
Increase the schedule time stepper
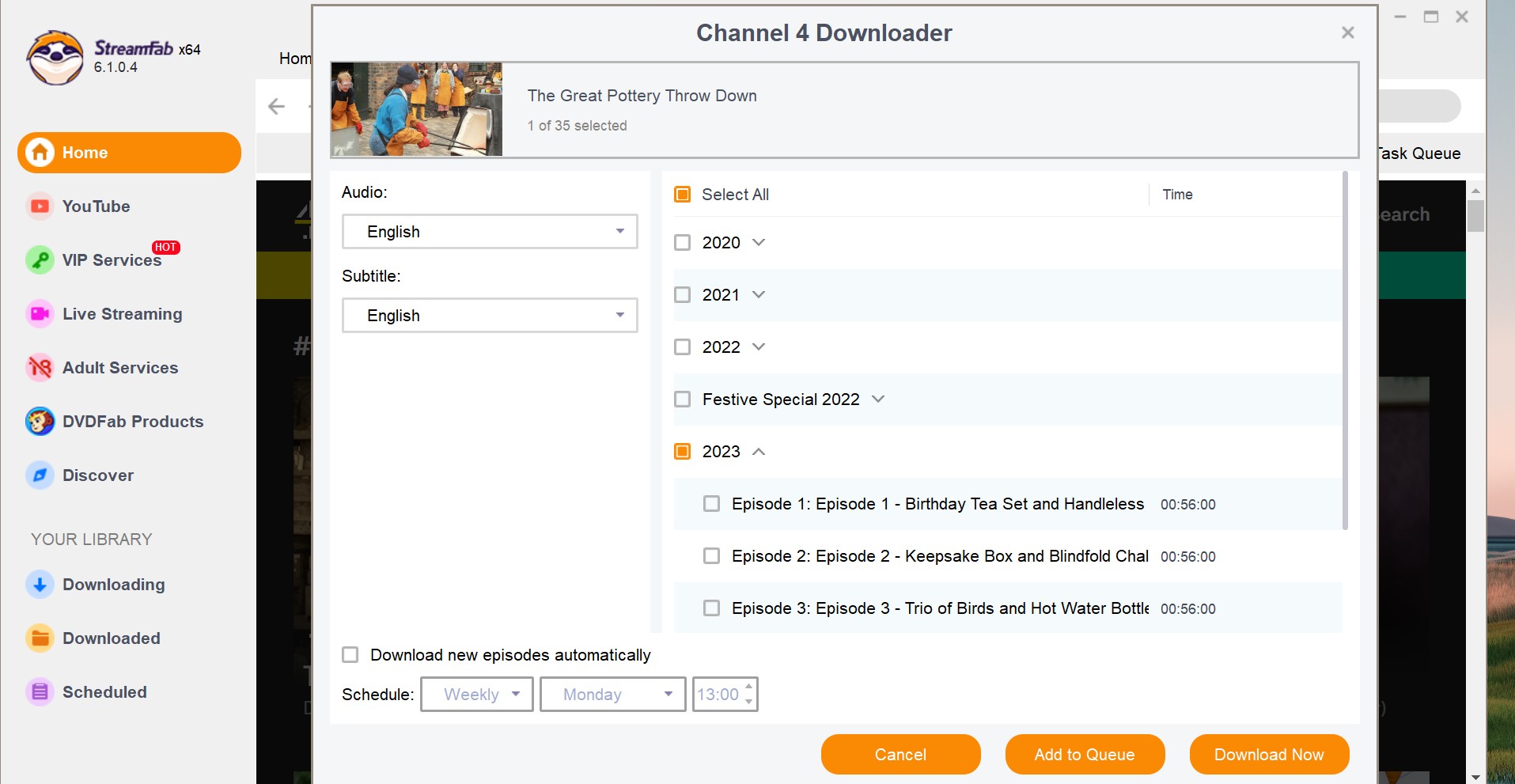(749, 687)
